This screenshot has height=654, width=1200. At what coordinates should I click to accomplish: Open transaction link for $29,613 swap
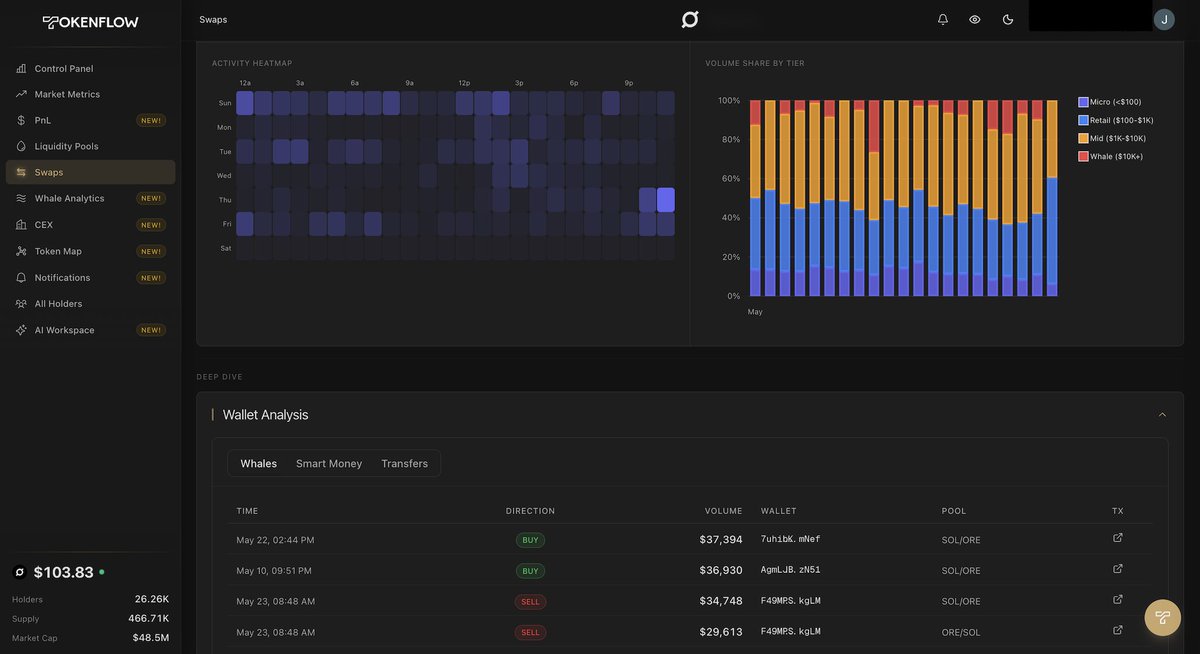pyautogui.click(x=1118, y=630)
